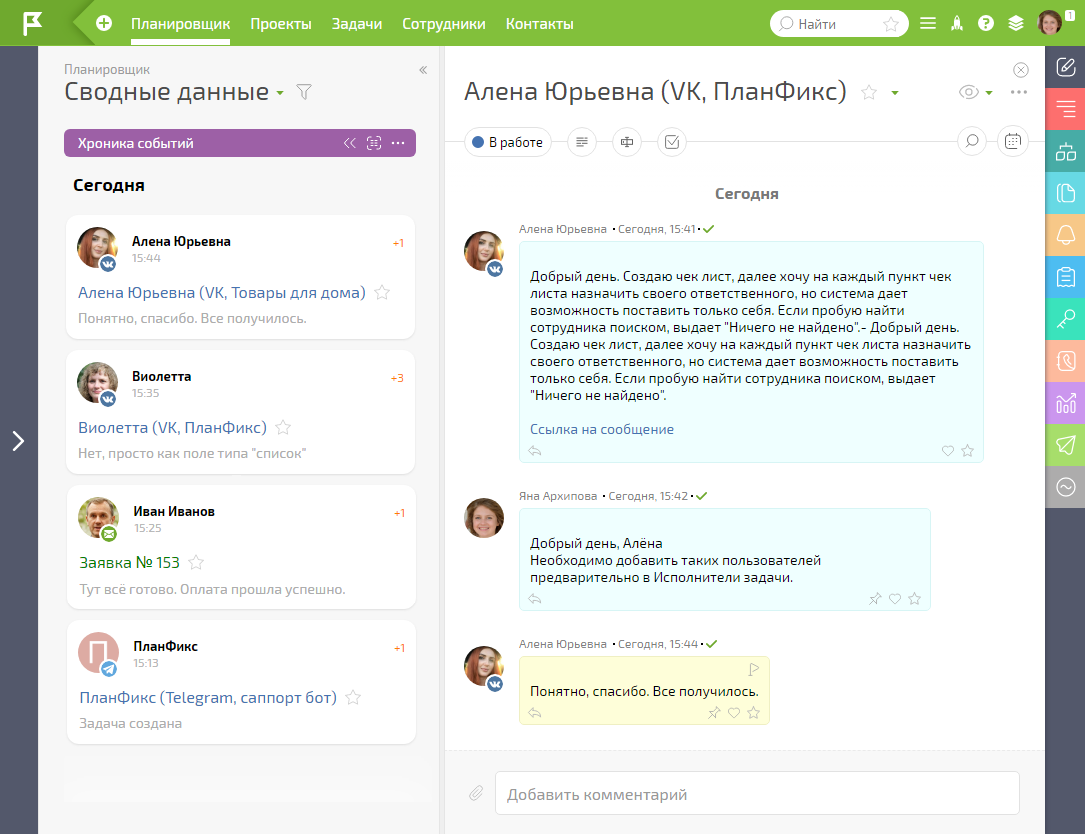Focus the Добавить комментарий input
This screenshot has width=1085, height=834.
(757, 793)
